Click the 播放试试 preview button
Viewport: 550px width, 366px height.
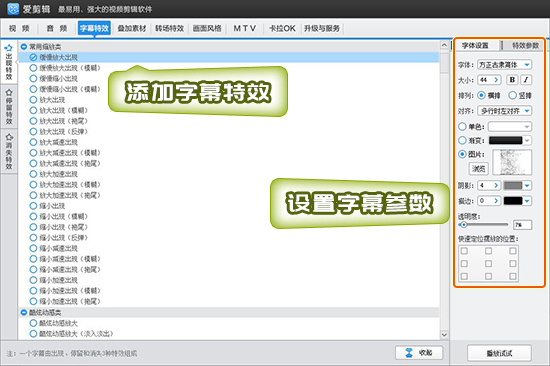tap(499, 353)
